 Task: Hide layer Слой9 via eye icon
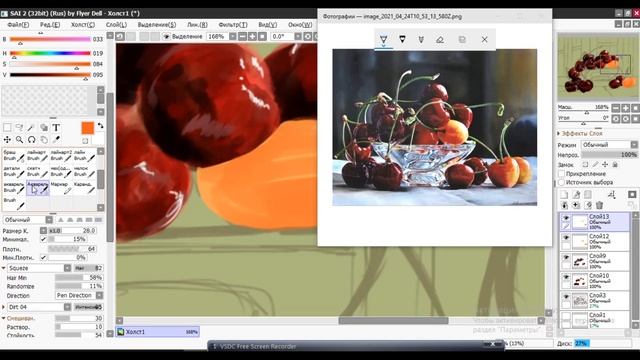coord(566,257)
